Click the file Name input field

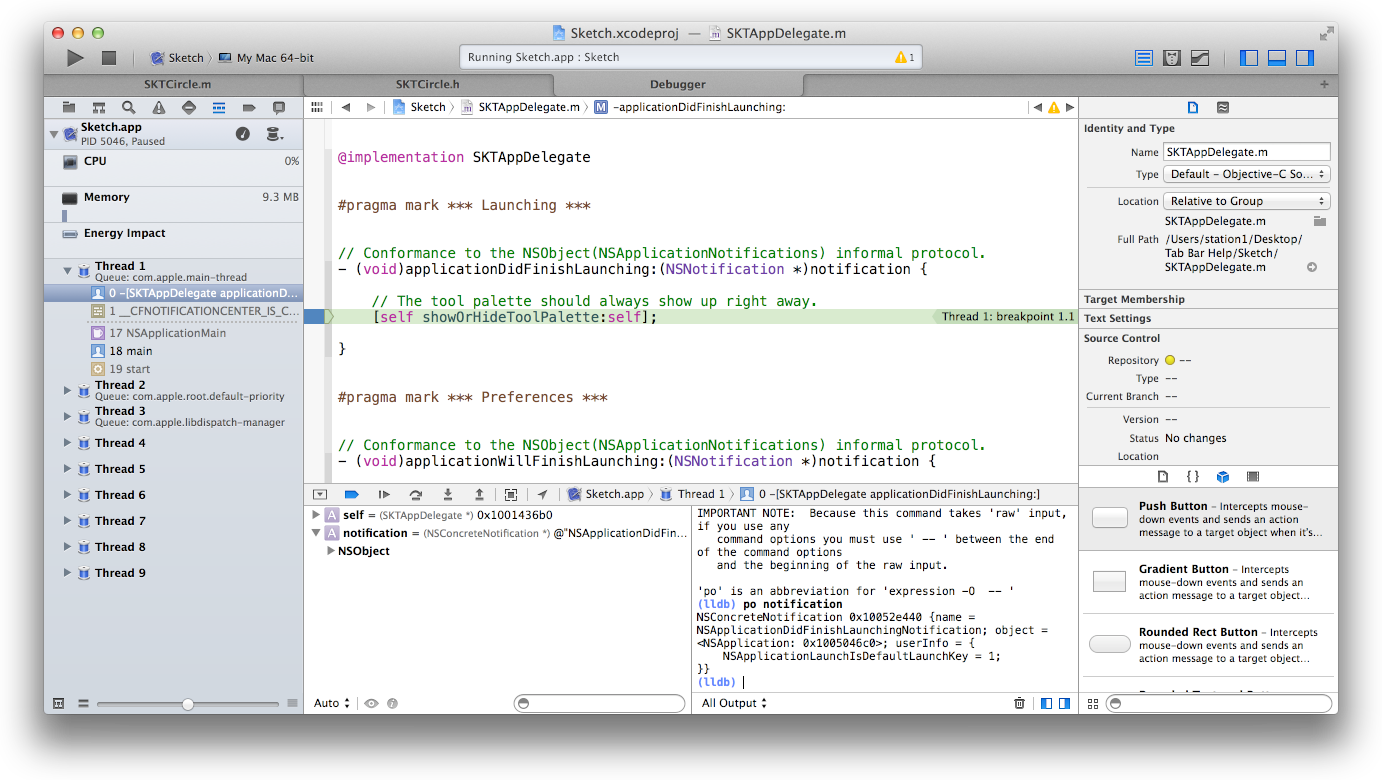[x=1246, y=152]
